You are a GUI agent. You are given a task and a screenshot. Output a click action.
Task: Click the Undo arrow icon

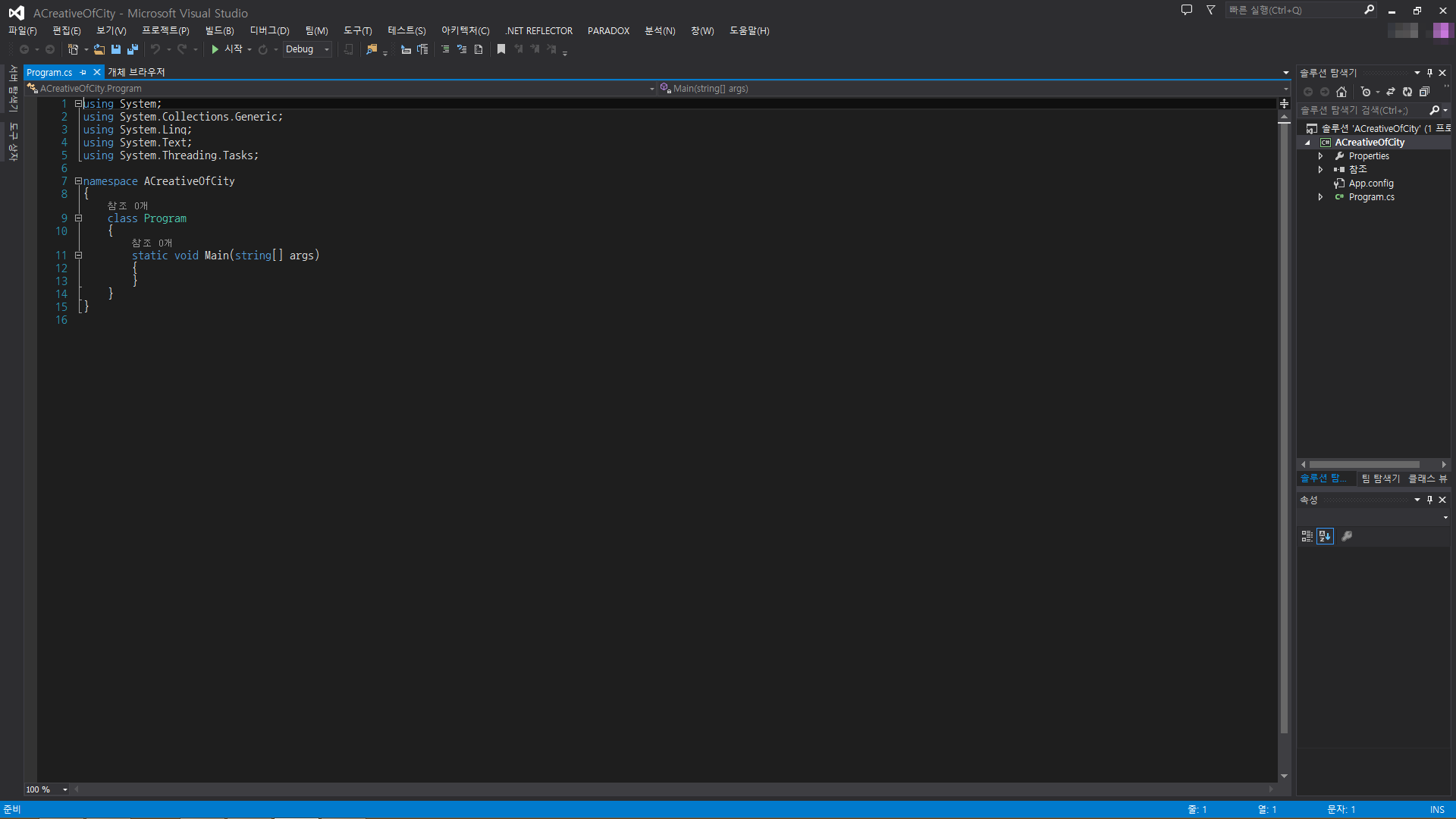(x=155, y=49)
